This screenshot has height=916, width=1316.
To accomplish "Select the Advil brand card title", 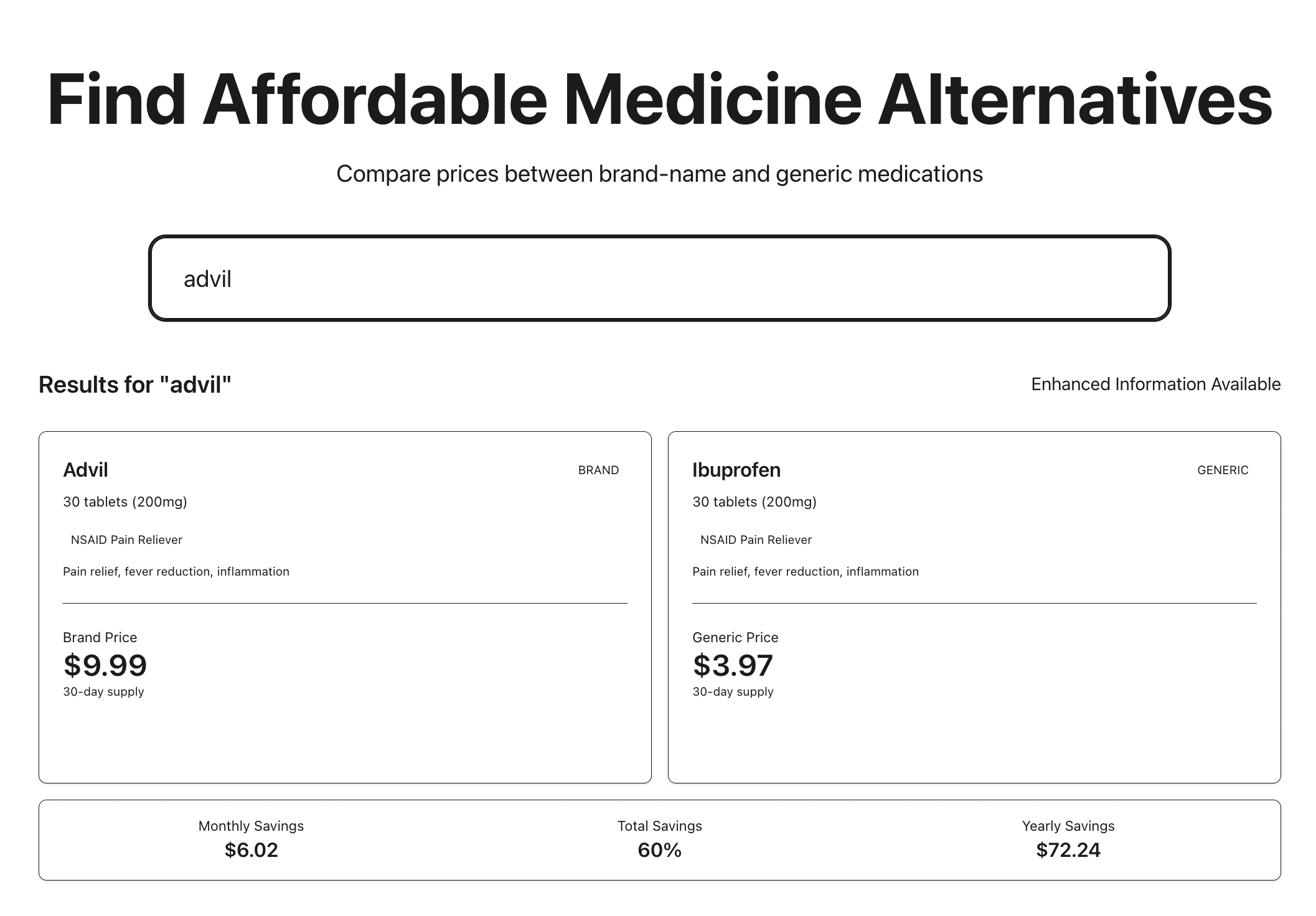I will pyautogui.click(x=85, y=470).
